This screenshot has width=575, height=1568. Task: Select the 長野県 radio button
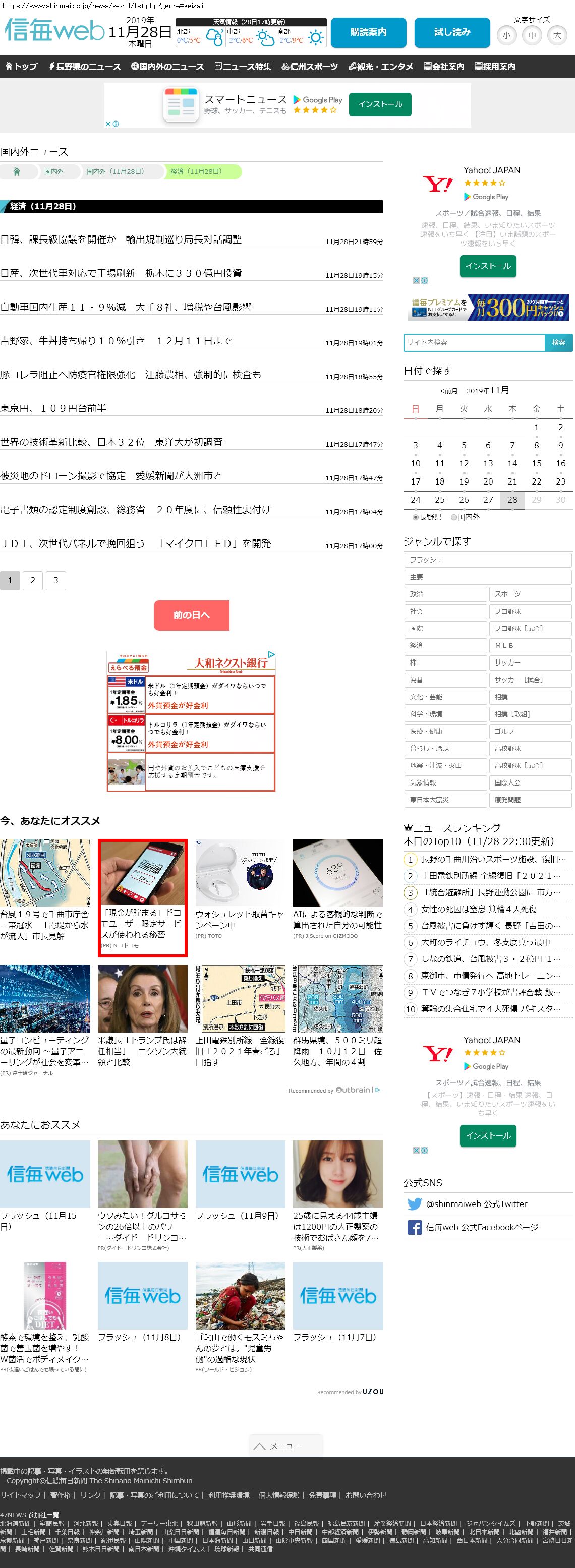point(416,517)
